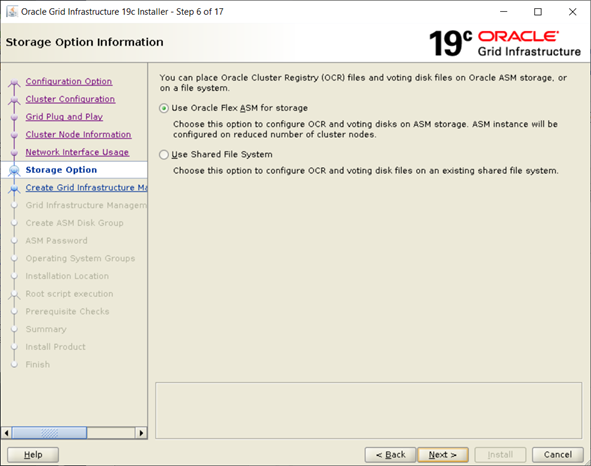Screen dimensions: 591x466
Task: Click the Oracle 19c Grid Infrastructure logo
Action: [x=505, y=43]
